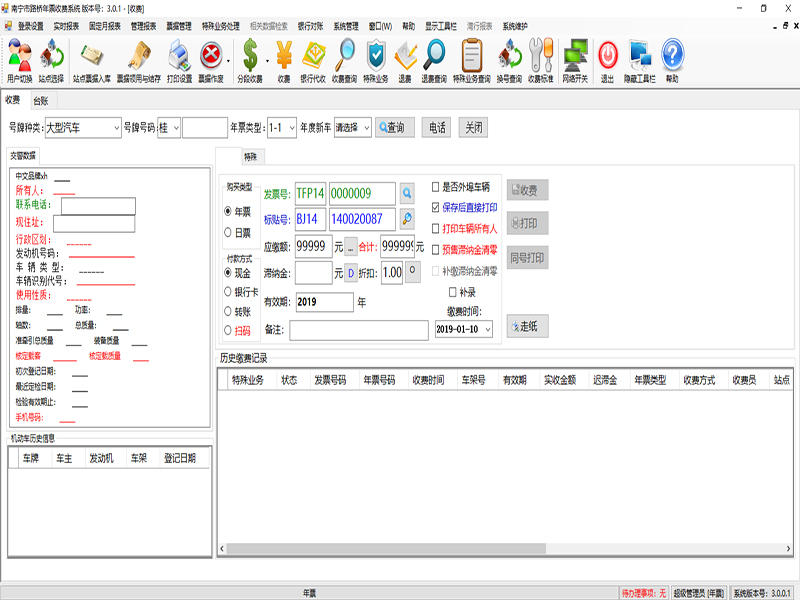Click the D button next to 滞纳金

click(351, 273)
